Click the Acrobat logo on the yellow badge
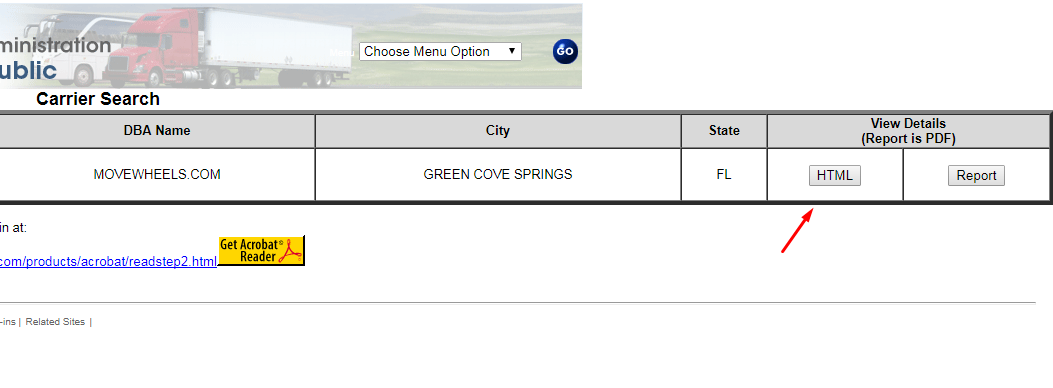Screen dimensions: 1053x388 click(x=291, y=252)
